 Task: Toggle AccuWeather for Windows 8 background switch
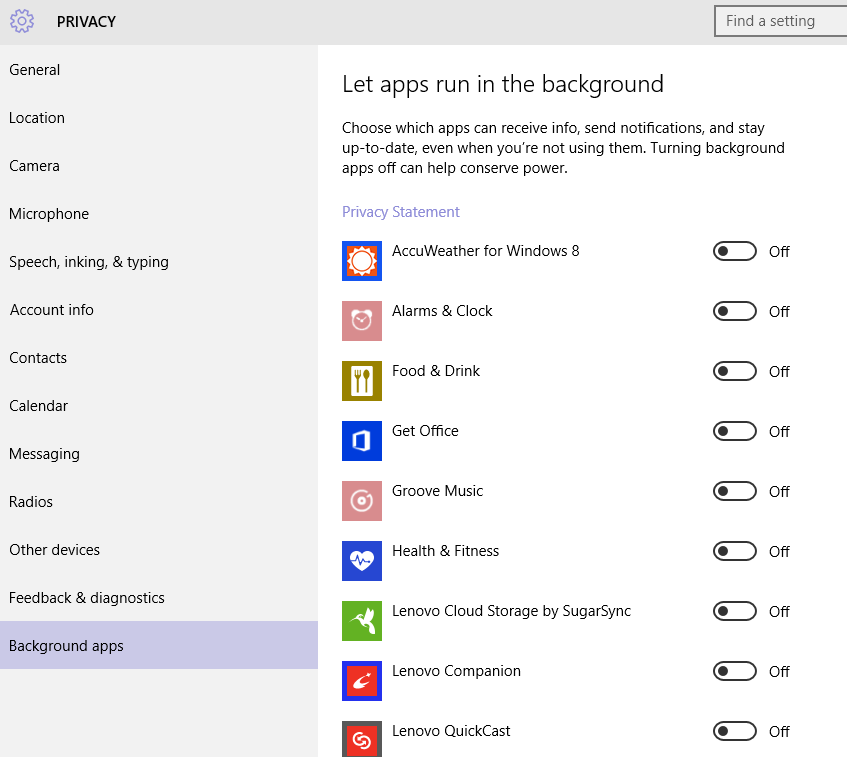tap(735, 251)
